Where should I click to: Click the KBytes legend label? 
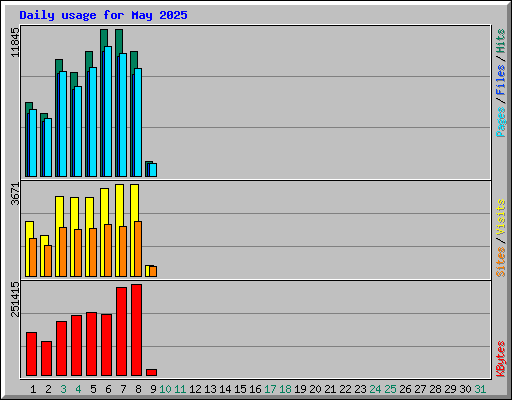[x=501, y=359]
